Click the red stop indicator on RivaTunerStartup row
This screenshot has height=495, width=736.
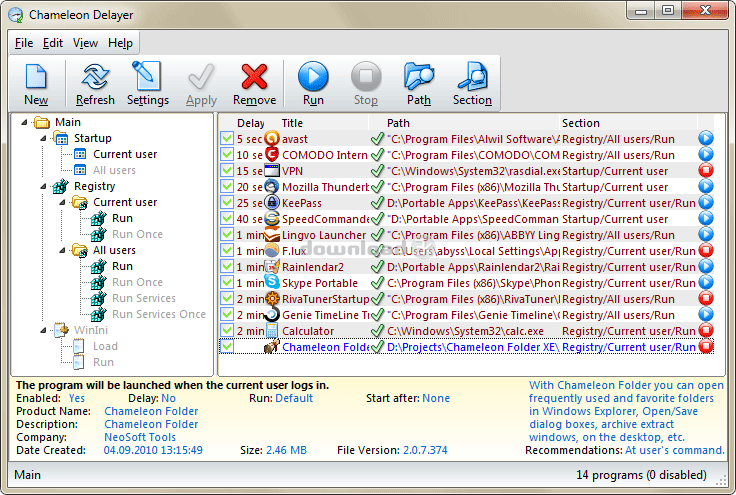[705, 298]
